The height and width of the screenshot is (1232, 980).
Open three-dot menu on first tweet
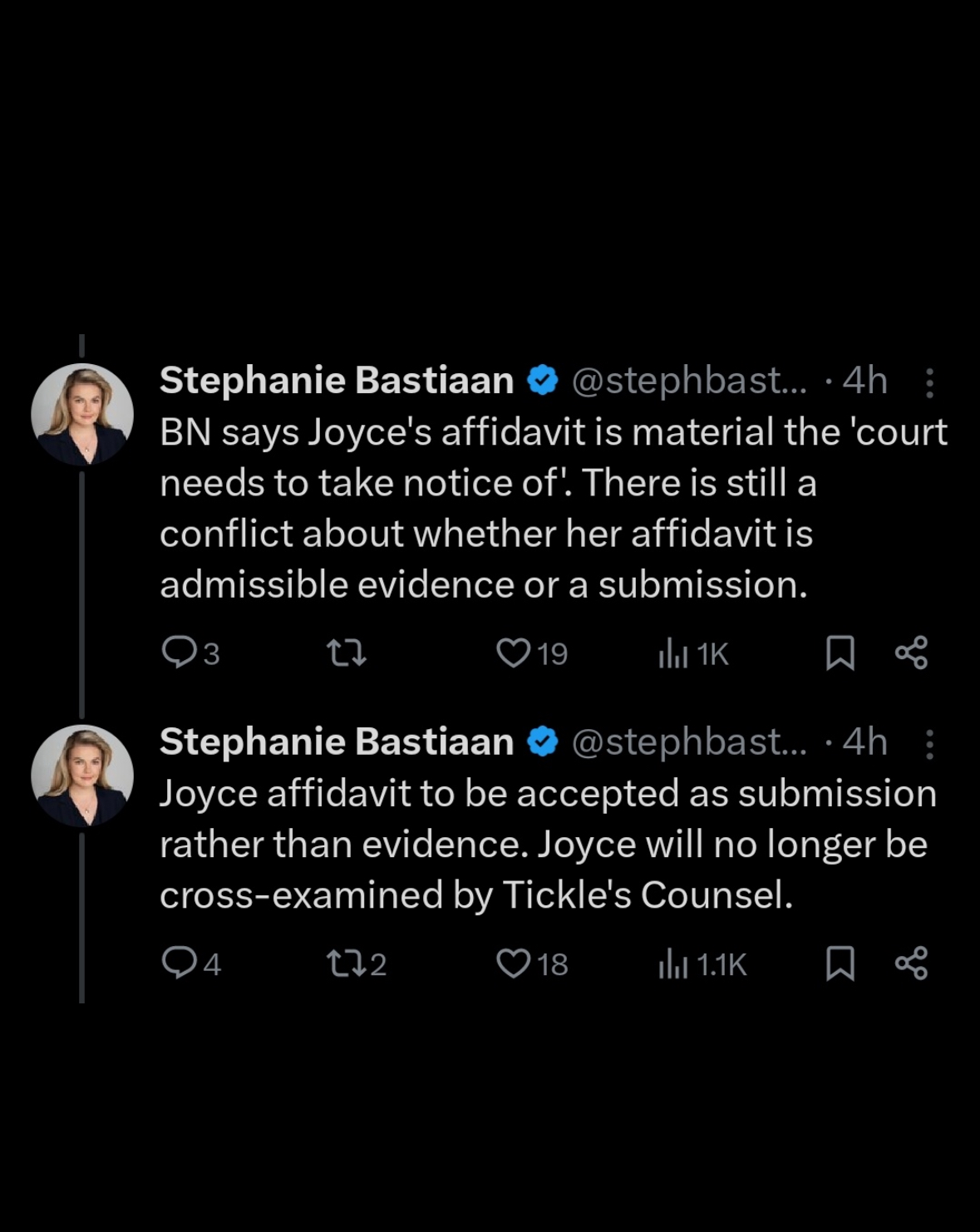pyautogui.click(x=929, y=383)
